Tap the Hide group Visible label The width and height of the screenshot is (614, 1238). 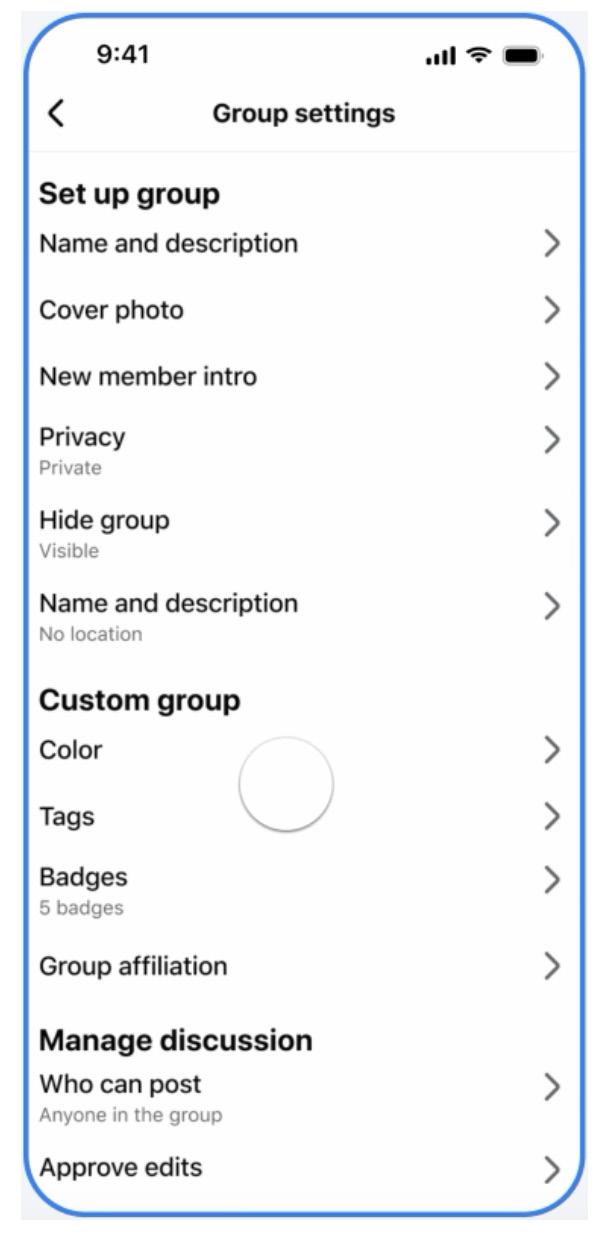(69, 551)
